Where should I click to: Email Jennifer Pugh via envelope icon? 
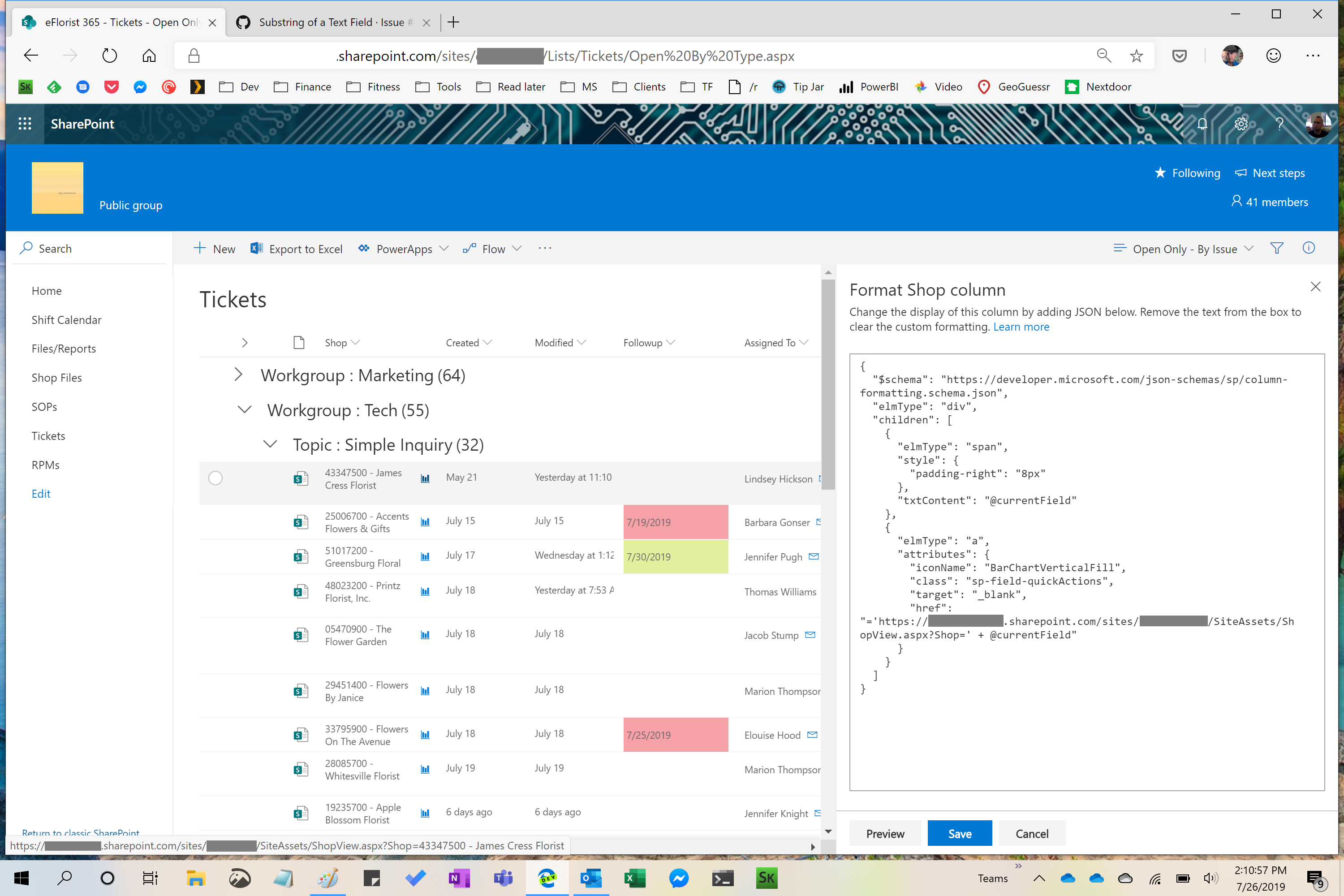814,556
